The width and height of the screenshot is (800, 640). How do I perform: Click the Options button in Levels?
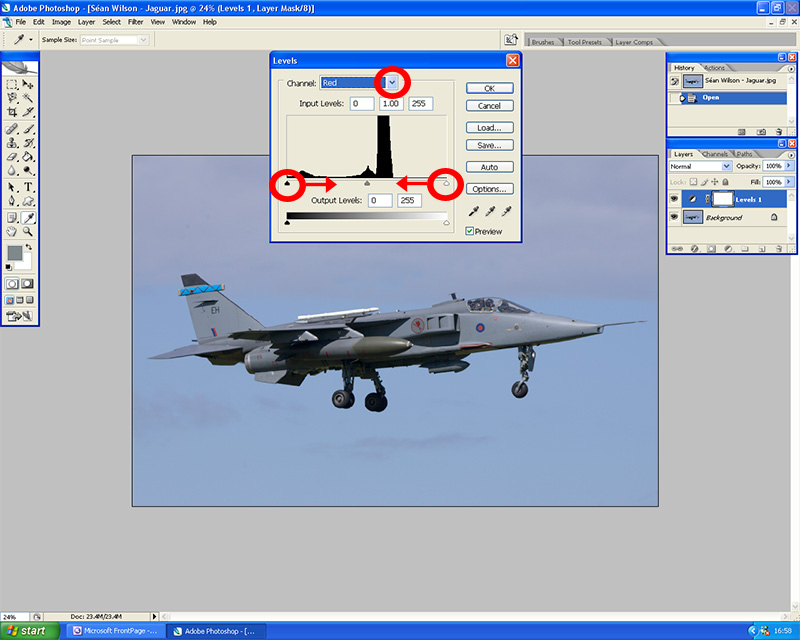(489, 189)
